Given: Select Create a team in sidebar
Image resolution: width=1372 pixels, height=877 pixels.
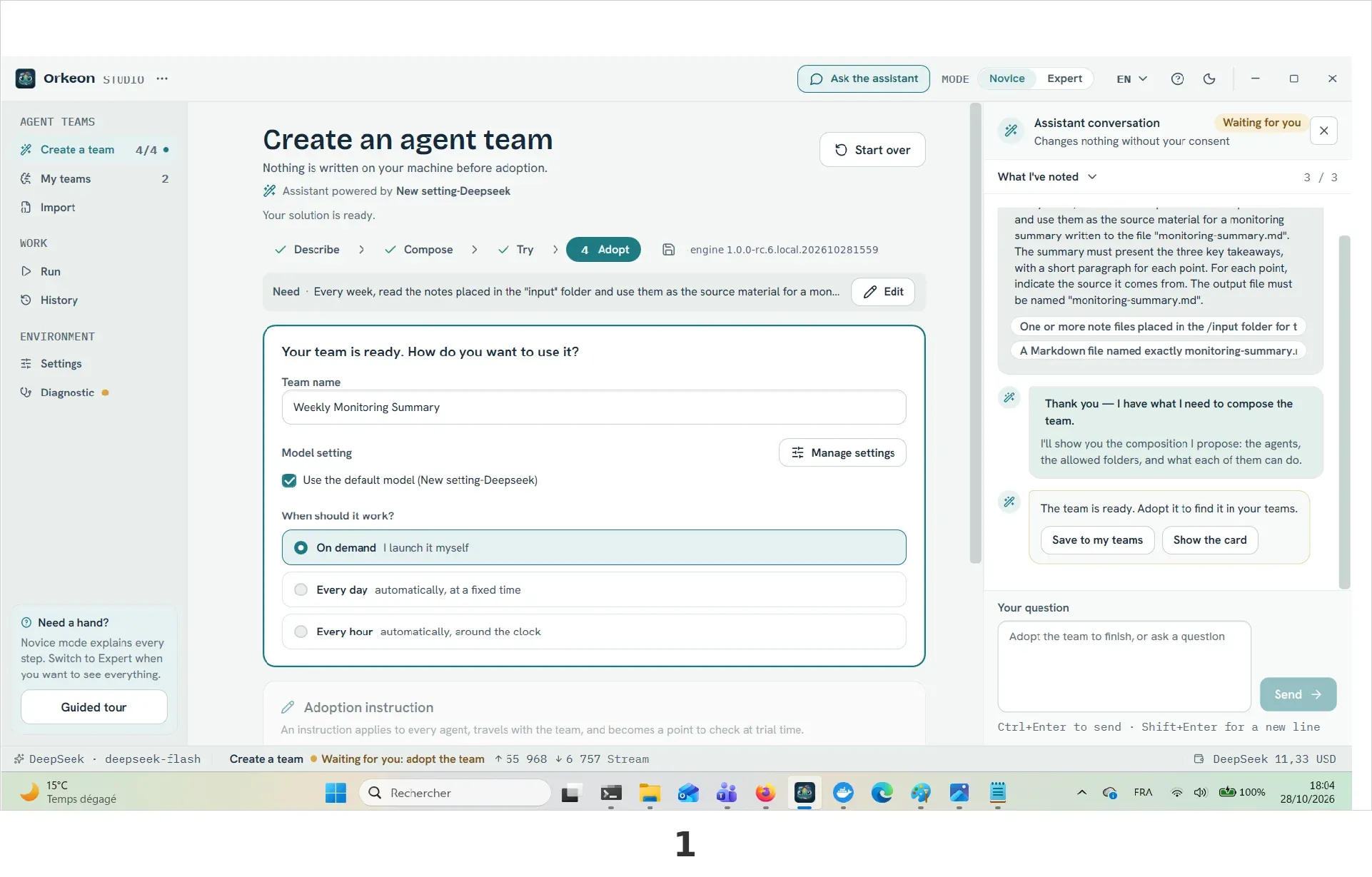Looking at the screenshot, I should click(x=95, y=150).
